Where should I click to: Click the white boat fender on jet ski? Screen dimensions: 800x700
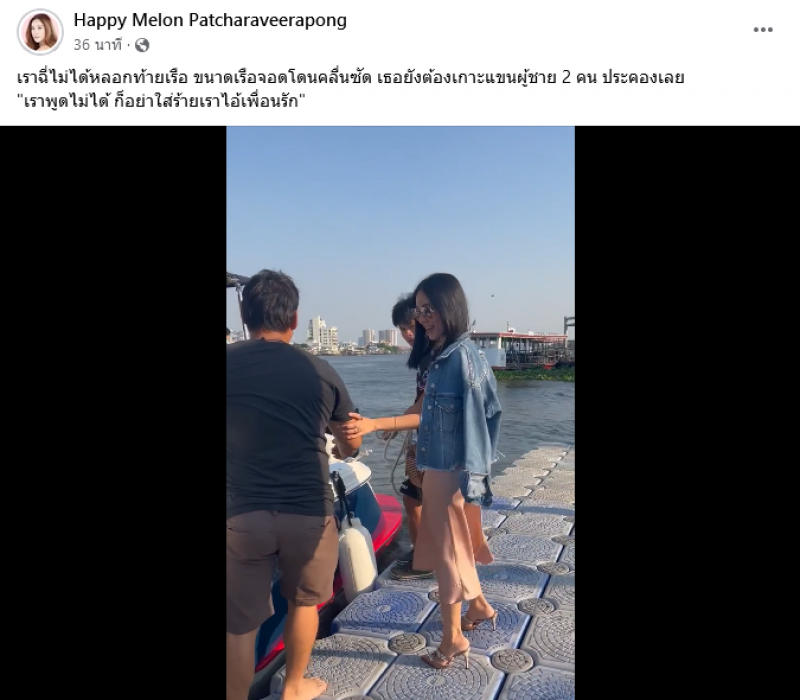coord(358,556)
